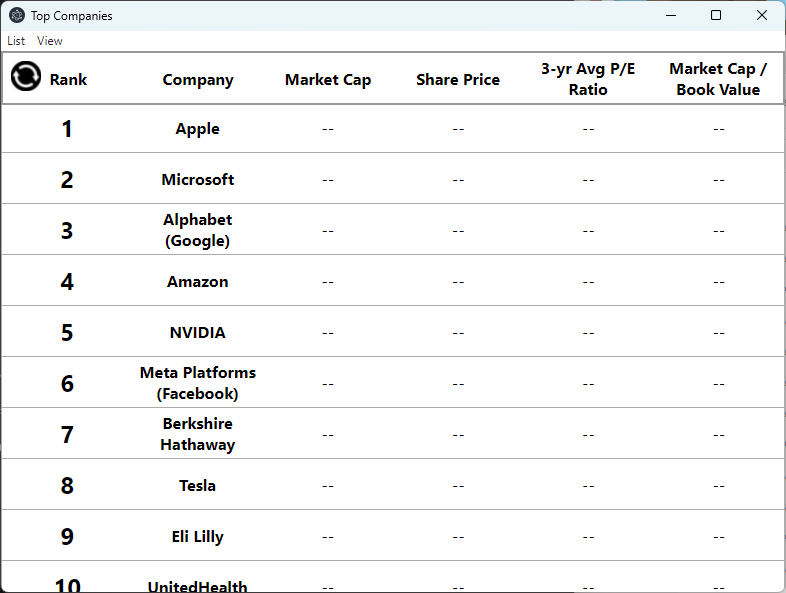This screenshot has height=593, width=786.
Task: Select the Berkshire Hathaway row
Action: click(x=198, y=434)
